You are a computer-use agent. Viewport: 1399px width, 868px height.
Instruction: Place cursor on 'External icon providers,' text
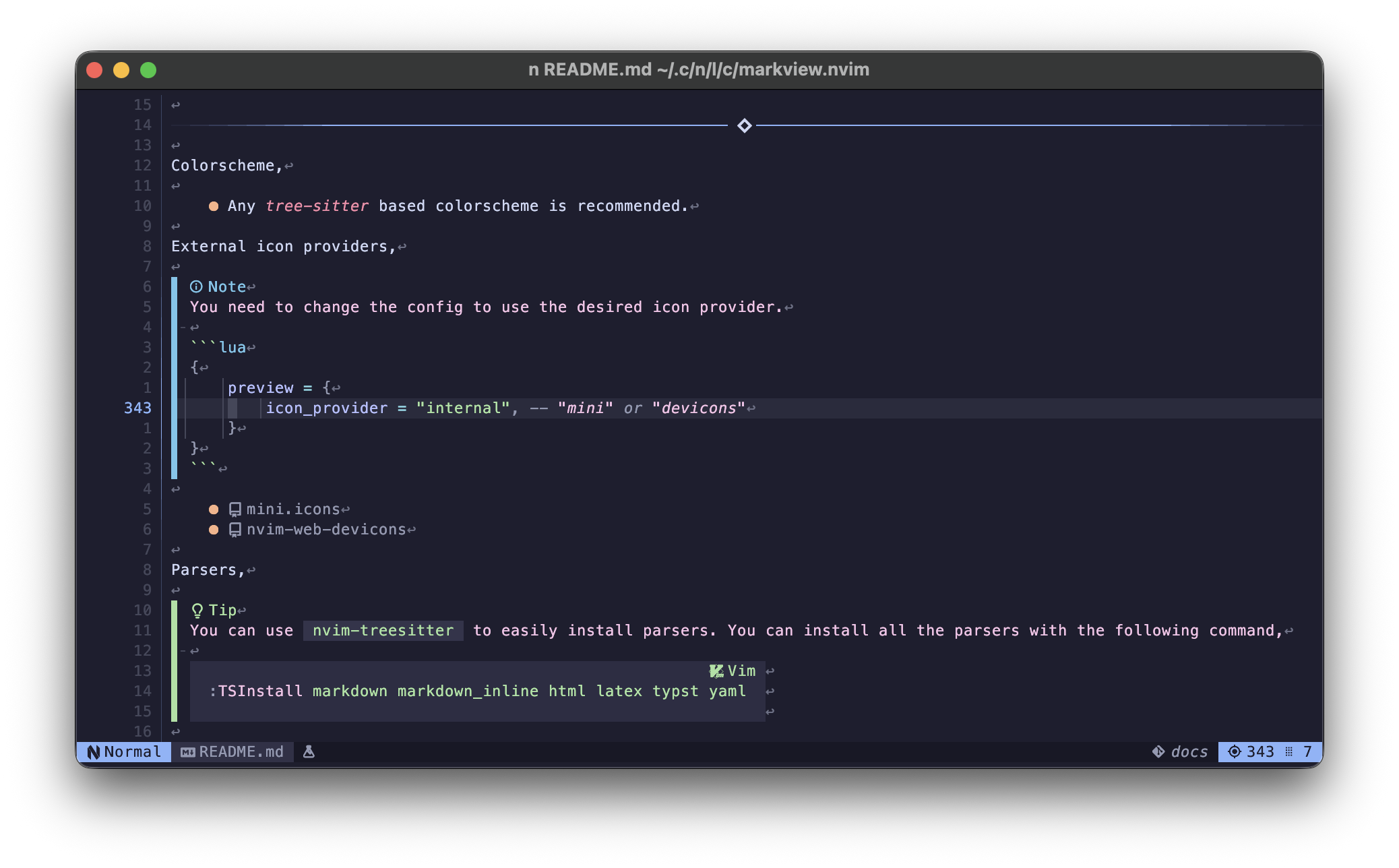tap(284, 247)
